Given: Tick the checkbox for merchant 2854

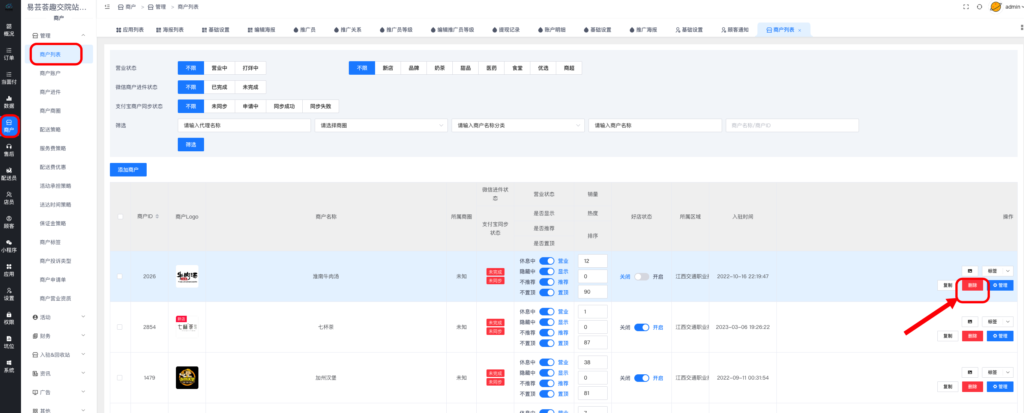Looking at the screenshot, I should [120, 327].
